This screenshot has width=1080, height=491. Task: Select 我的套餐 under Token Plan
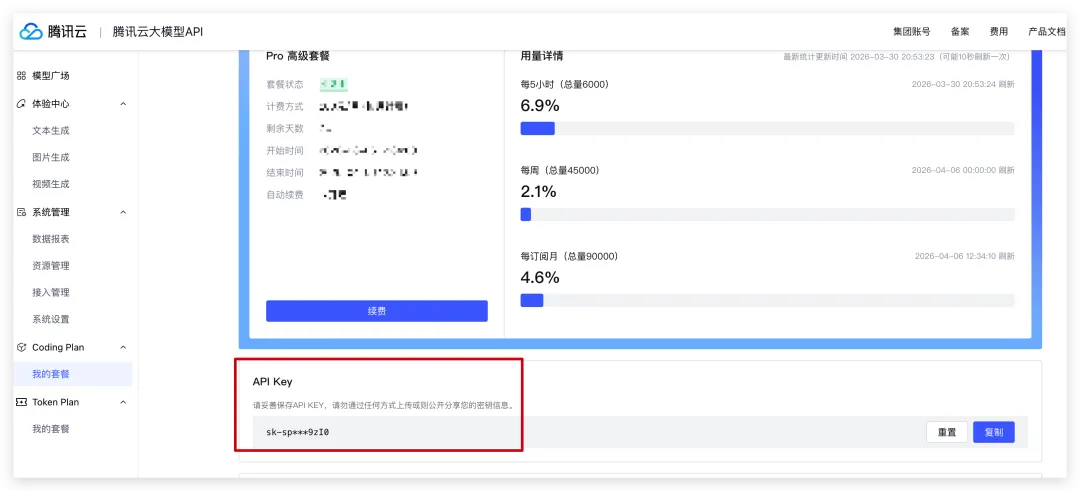(51, 429)
